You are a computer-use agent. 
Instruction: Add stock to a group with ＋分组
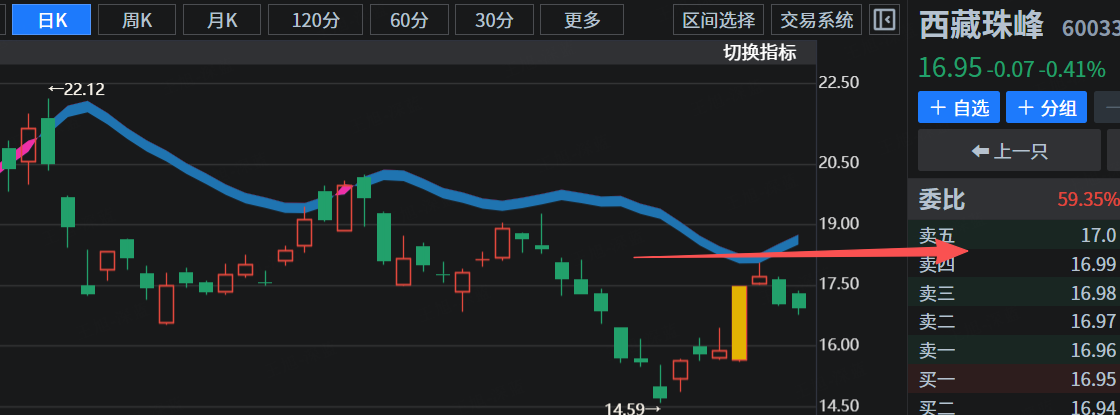pos(1047,108)
